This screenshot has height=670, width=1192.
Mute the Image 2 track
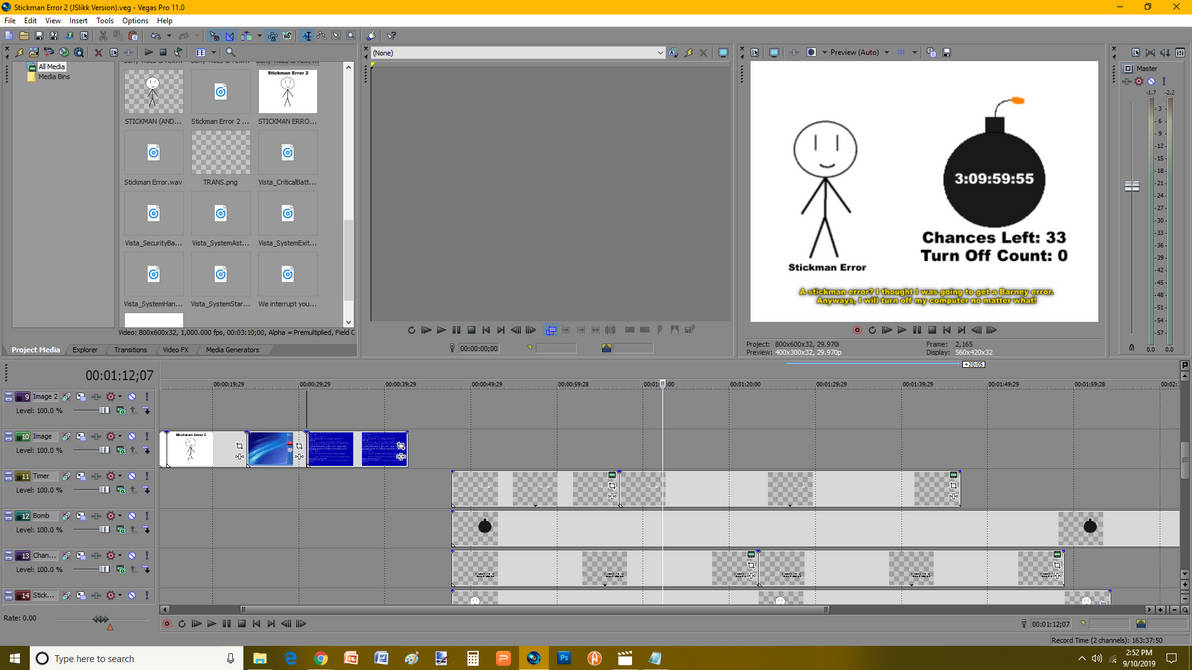(x=132, y=397)
